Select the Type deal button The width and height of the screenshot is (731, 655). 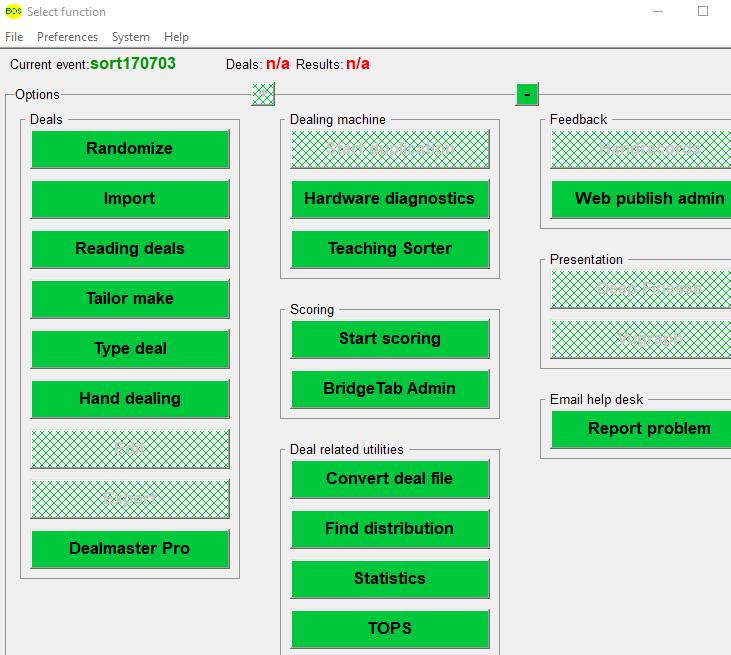click(x=130, y=349)
